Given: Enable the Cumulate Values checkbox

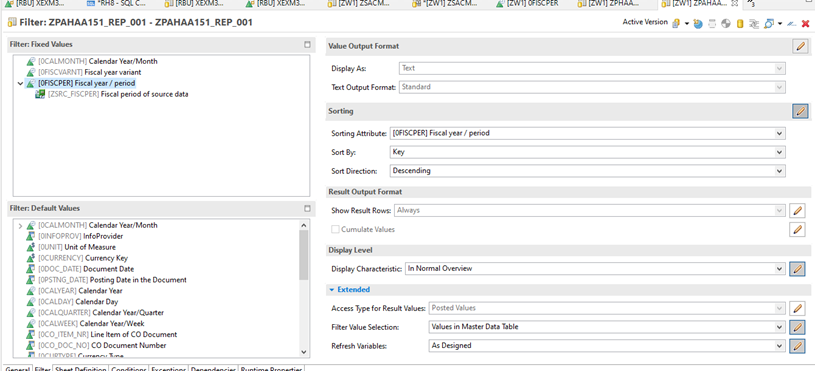Looking at the screenshot, I should tap(335, 229).
